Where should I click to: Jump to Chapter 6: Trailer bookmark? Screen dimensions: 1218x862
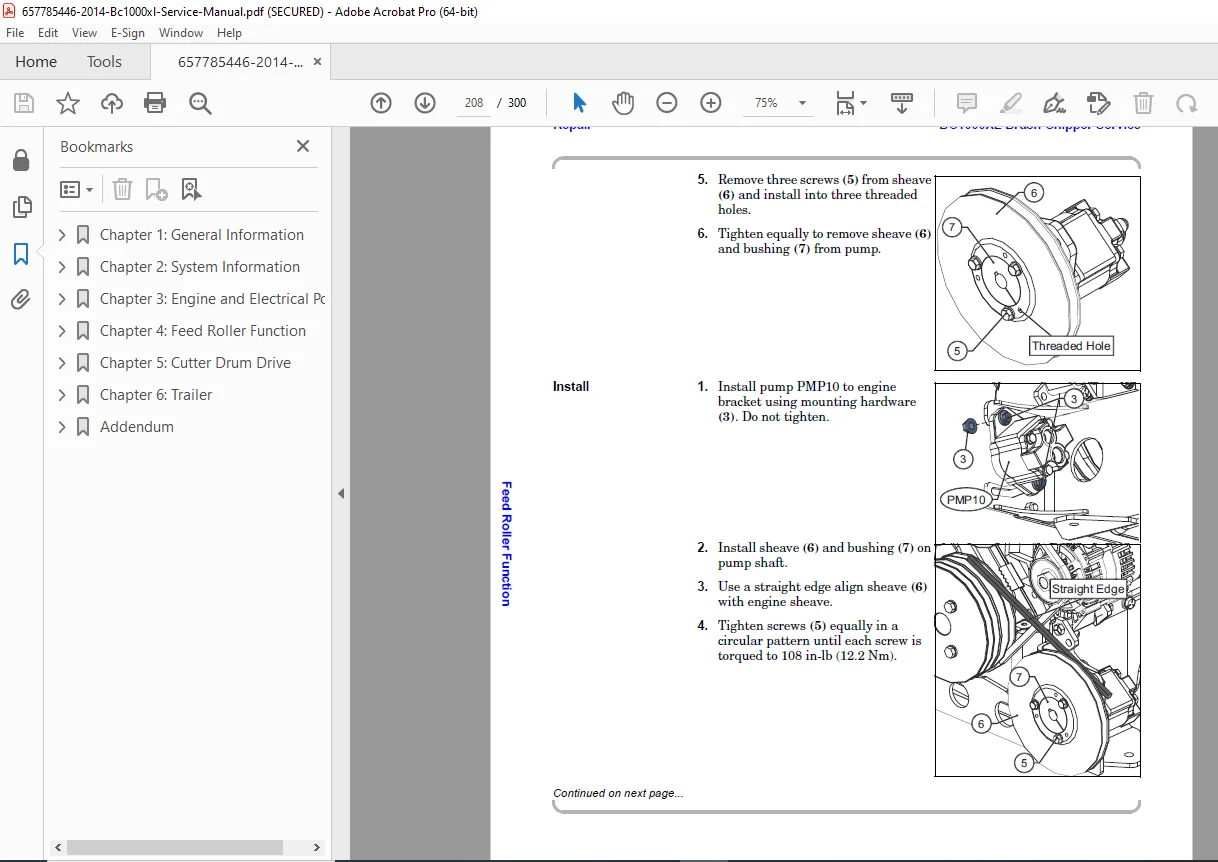click(x=156, y=395)
